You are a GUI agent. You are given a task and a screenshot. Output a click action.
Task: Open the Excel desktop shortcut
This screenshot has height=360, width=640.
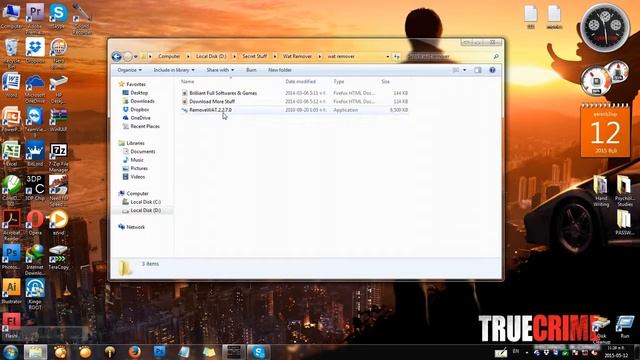point(11,154)
